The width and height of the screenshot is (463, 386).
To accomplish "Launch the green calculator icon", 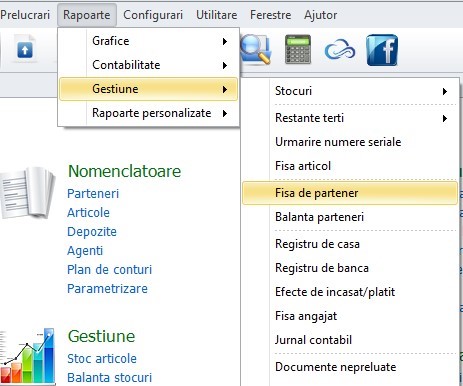I will (x=298, y=49).
